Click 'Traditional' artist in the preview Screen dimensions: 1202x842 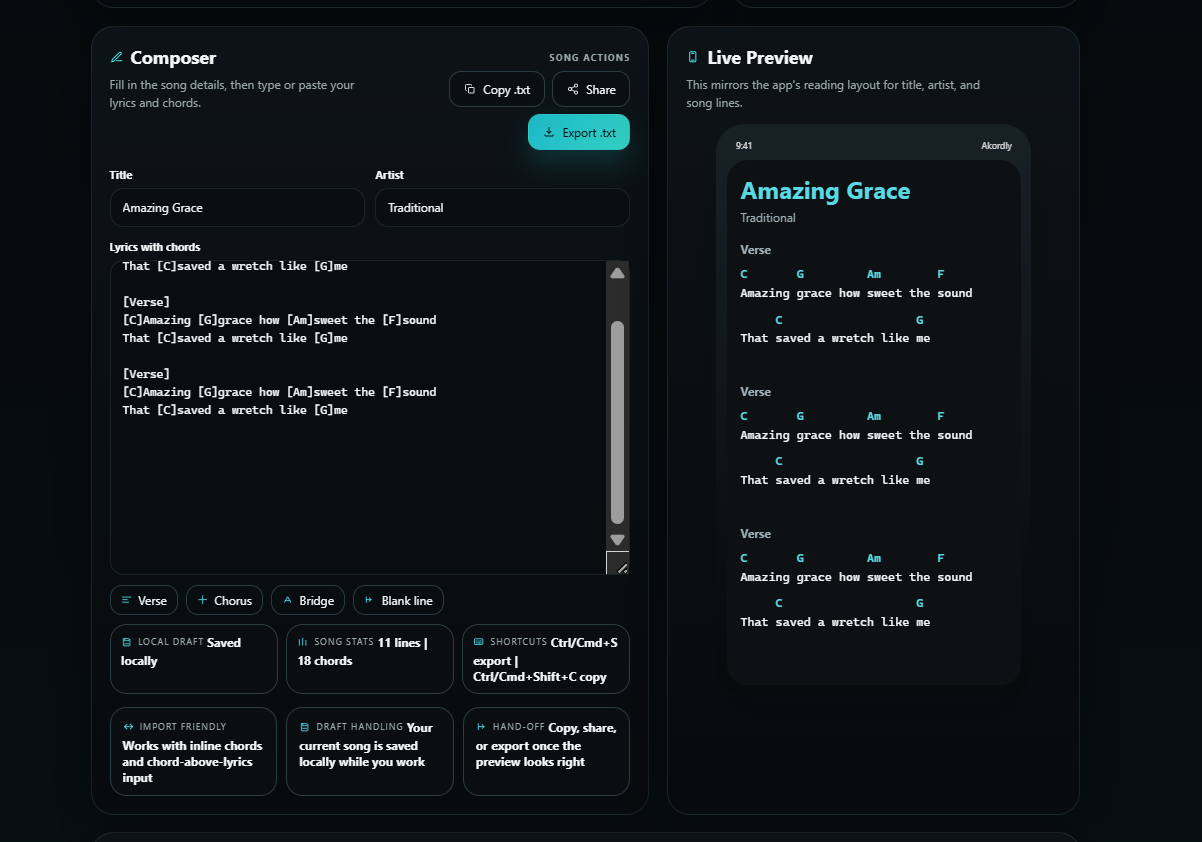point(768,218)
